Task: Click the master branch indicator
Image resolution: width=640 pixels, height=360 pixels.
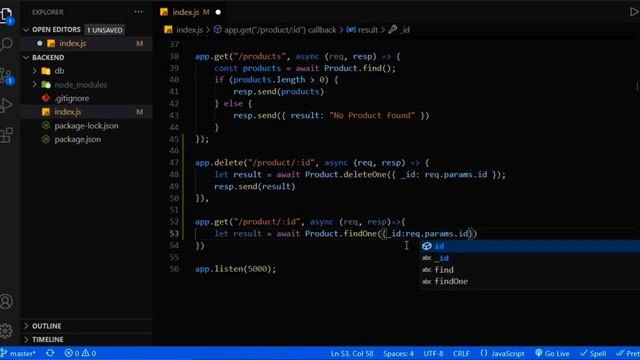Action: [18, 353]
